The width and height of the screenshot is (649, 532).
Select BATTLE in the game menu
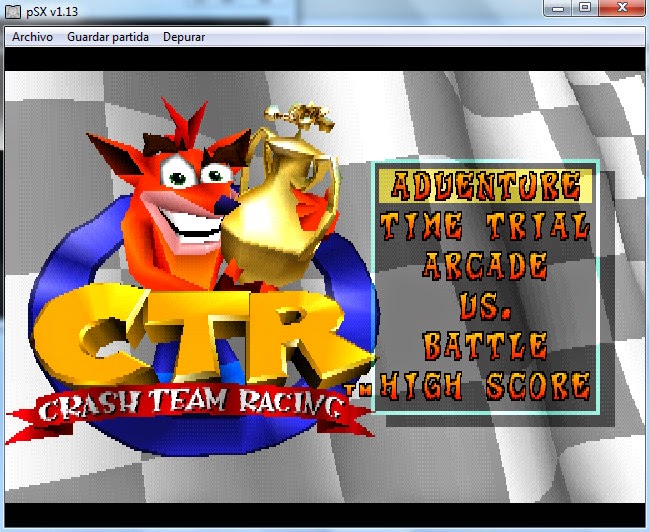tap(485, 345)
